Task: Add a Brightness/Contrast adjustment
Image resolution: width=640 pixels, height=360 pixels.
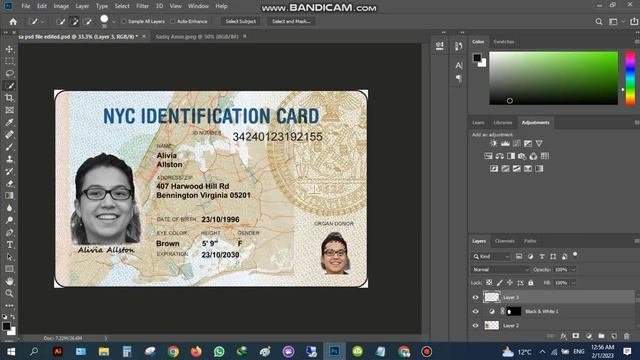Action: [494, 144]
